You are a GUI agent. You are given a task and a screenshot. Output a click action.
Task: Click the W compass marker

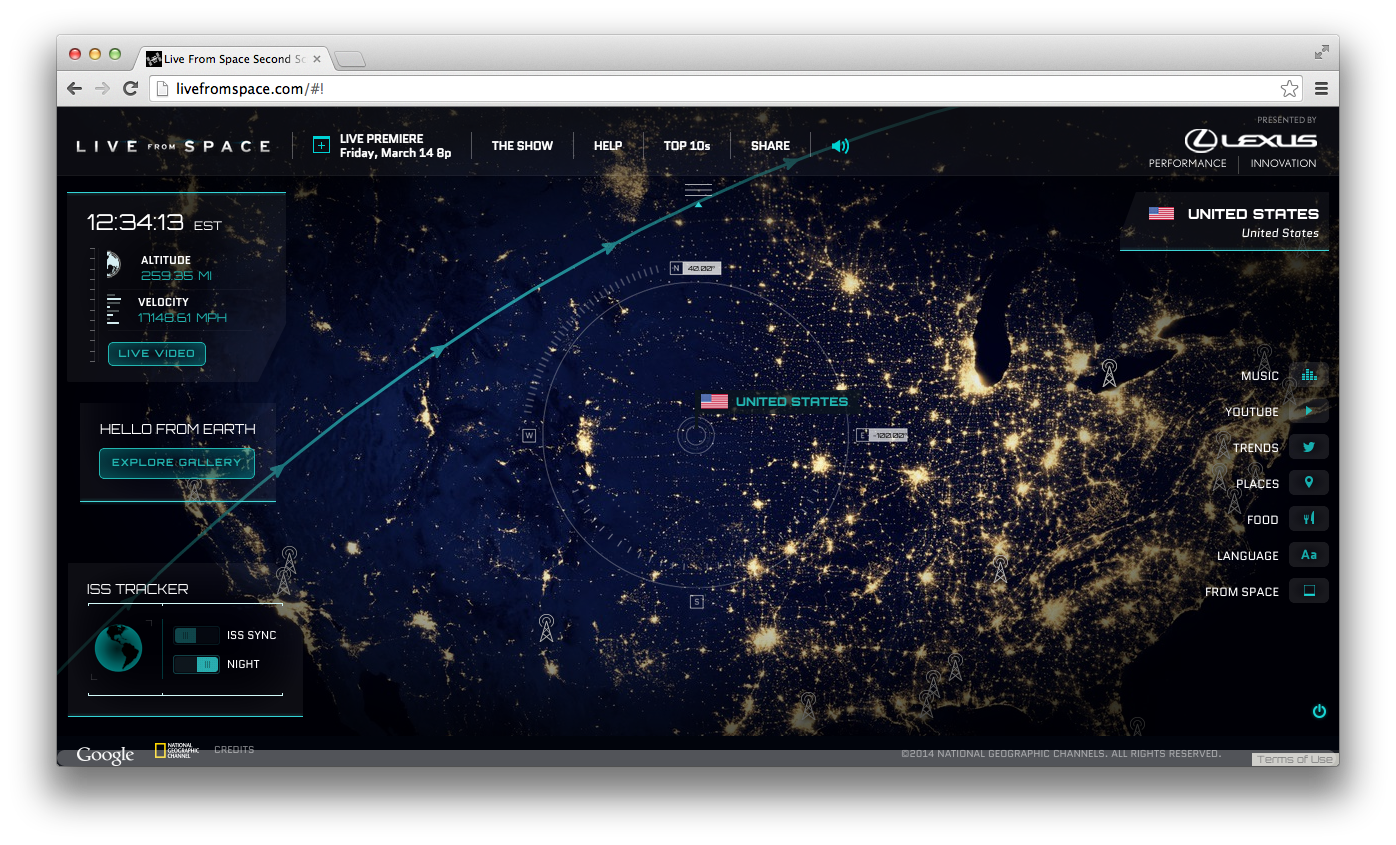pyautogui.click(x=529, y=435)
